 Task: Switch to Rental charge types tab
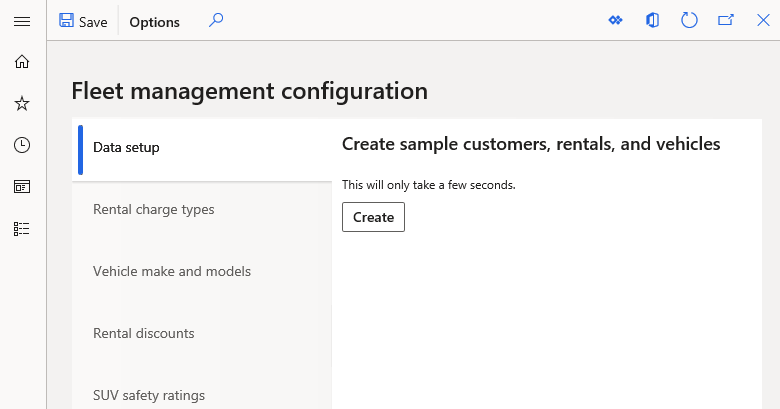(x=153, y=209)
